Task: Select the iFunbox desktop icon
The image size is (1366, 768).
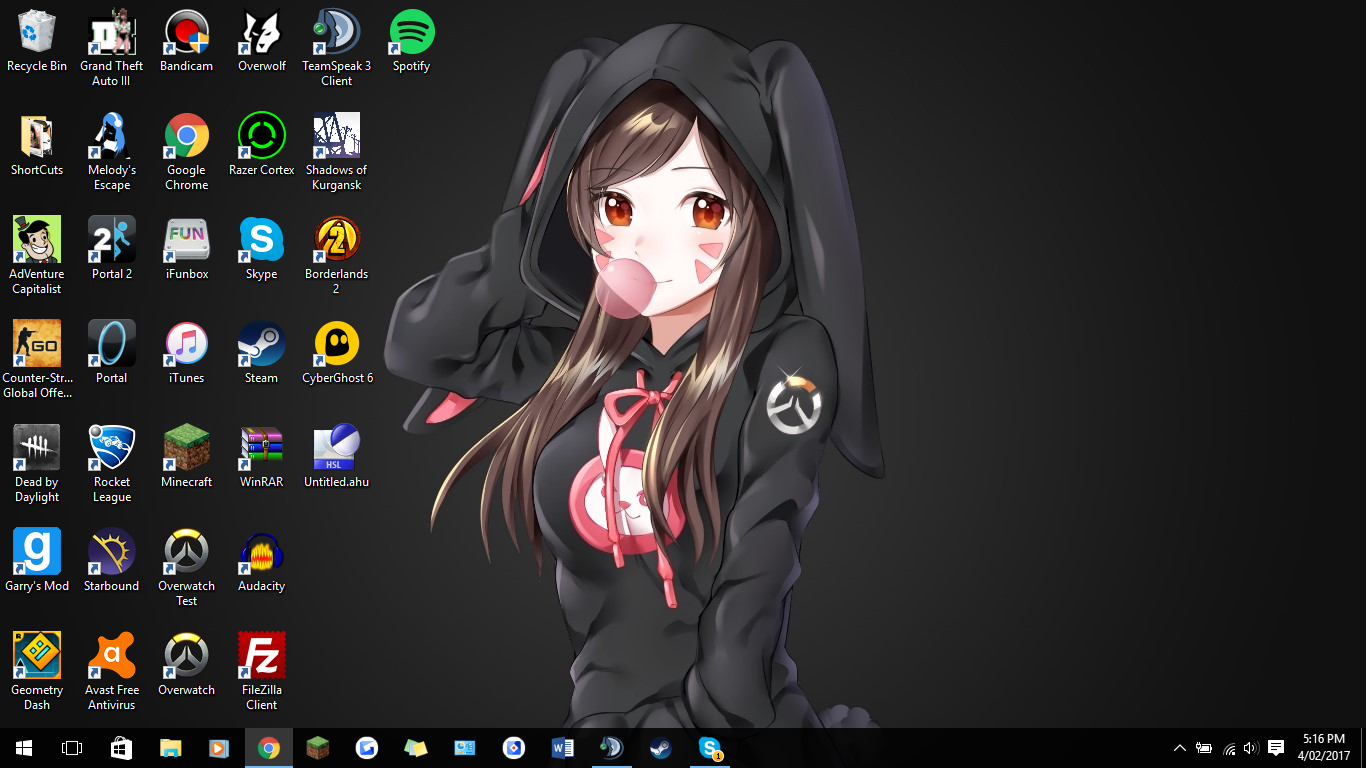Action: tap(186, 250)
